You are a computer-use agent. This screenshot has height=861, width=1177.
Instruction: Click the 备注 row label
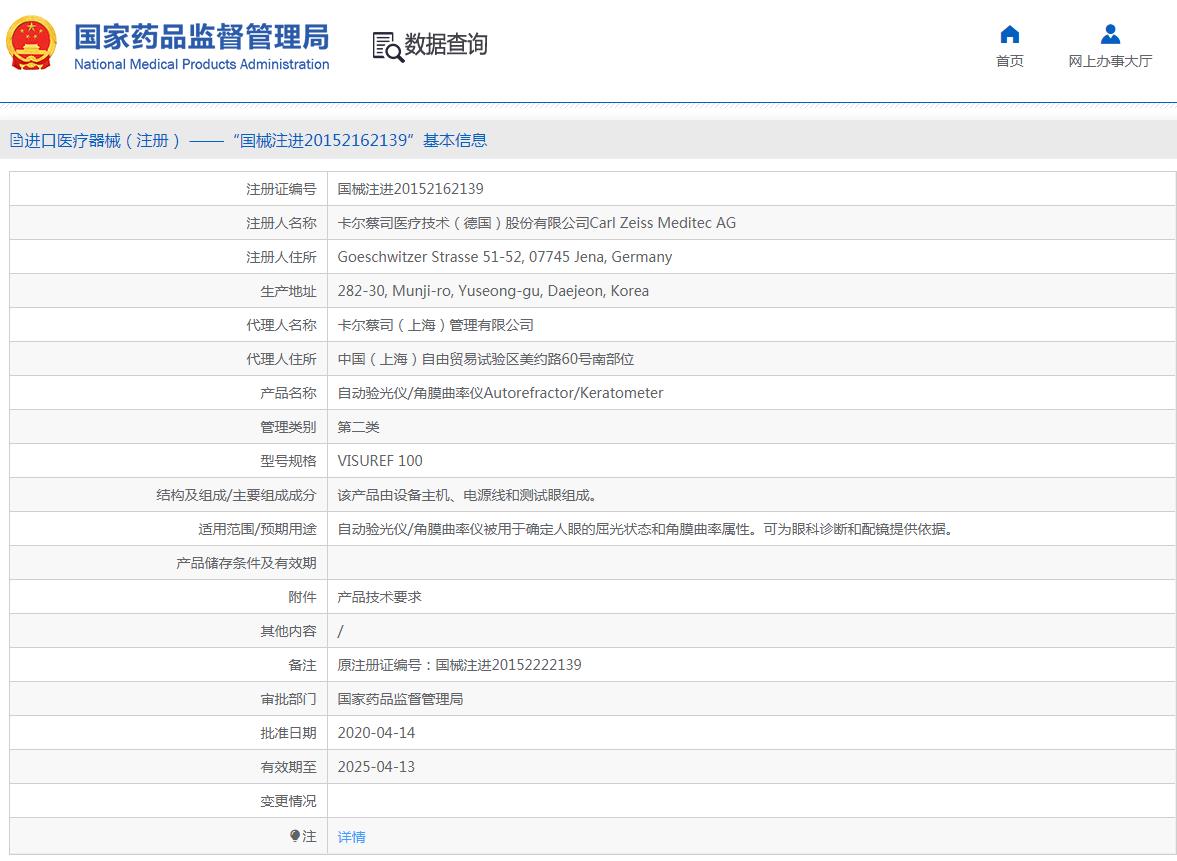coord(303,665)
